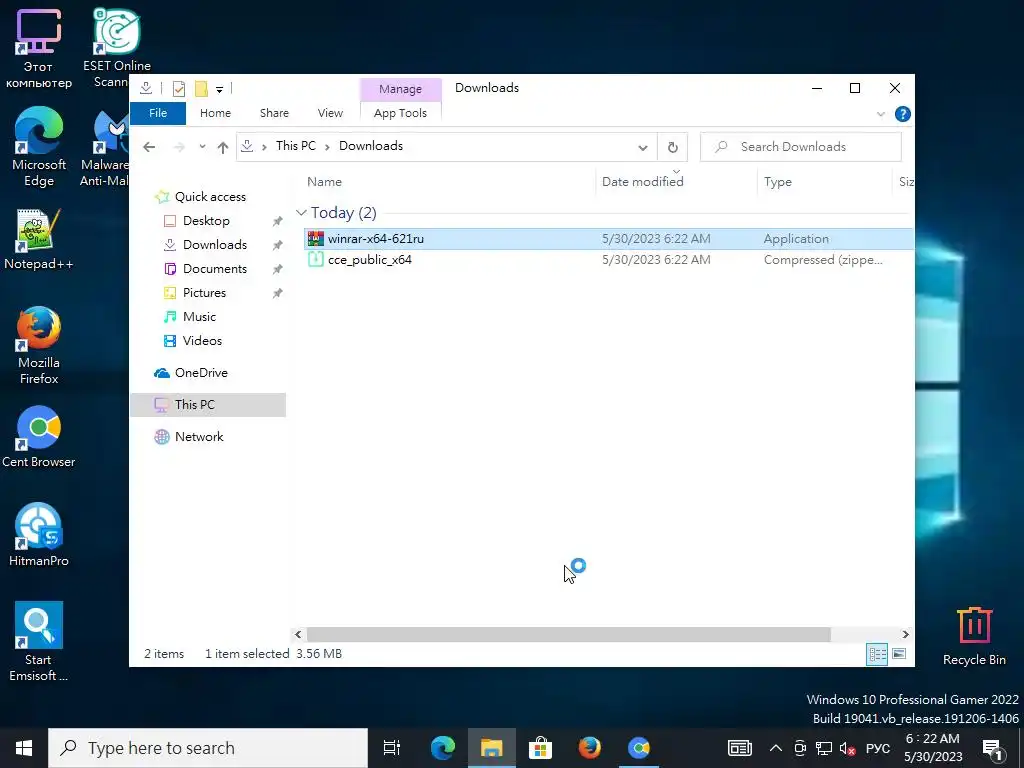This screenshot has height=768, width=1024.
Task: Switch to Large icons view layout icon
Action: point(899,654)
